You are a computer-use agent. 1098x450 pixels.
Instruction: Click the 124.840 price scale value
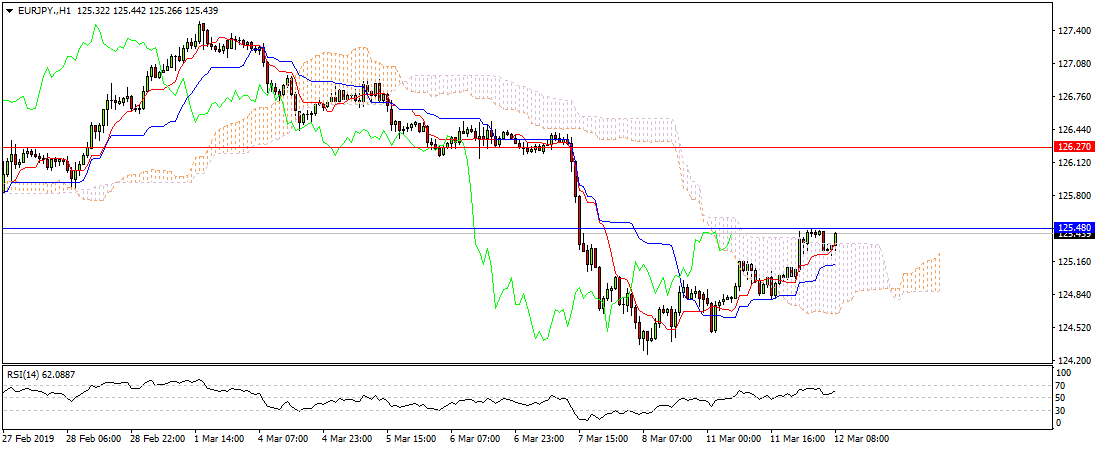pos(1074,295)
